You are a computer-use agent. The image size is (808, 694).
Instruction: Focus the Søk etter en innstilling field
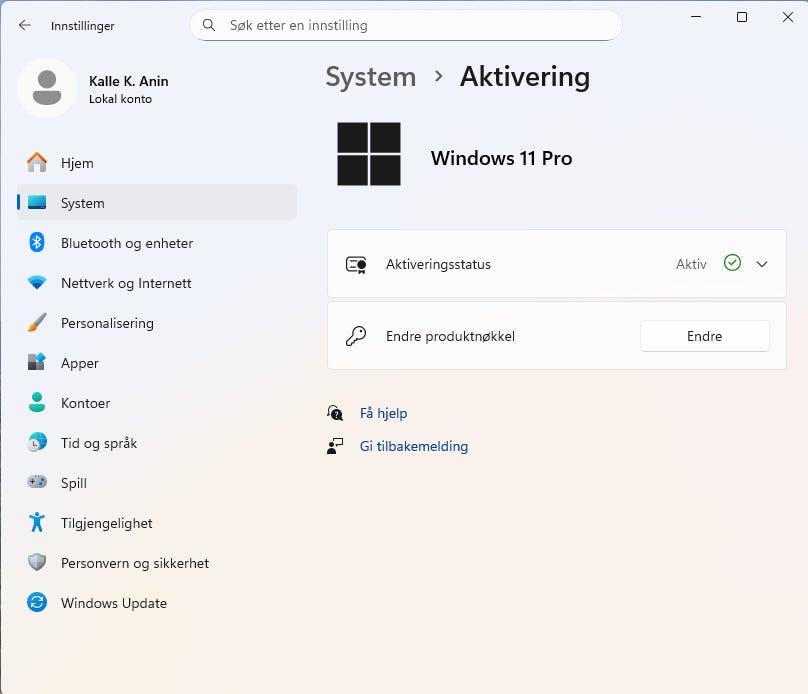(406, 25)
